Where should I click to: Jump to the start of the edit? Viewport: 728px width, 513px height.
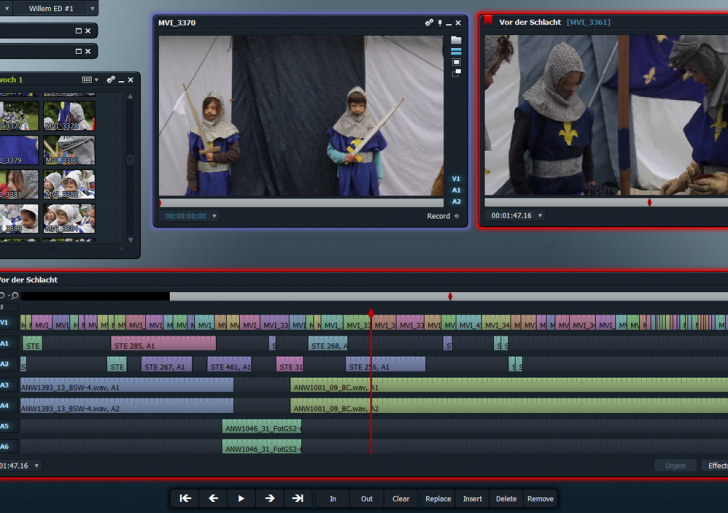tap(185, 498)
